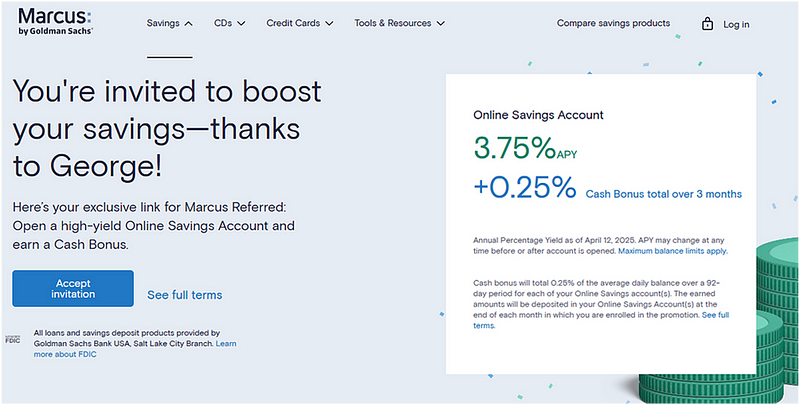Click the FDIC logo icon
This screenshot has width=800, height=405.
(x=12, y=339)
